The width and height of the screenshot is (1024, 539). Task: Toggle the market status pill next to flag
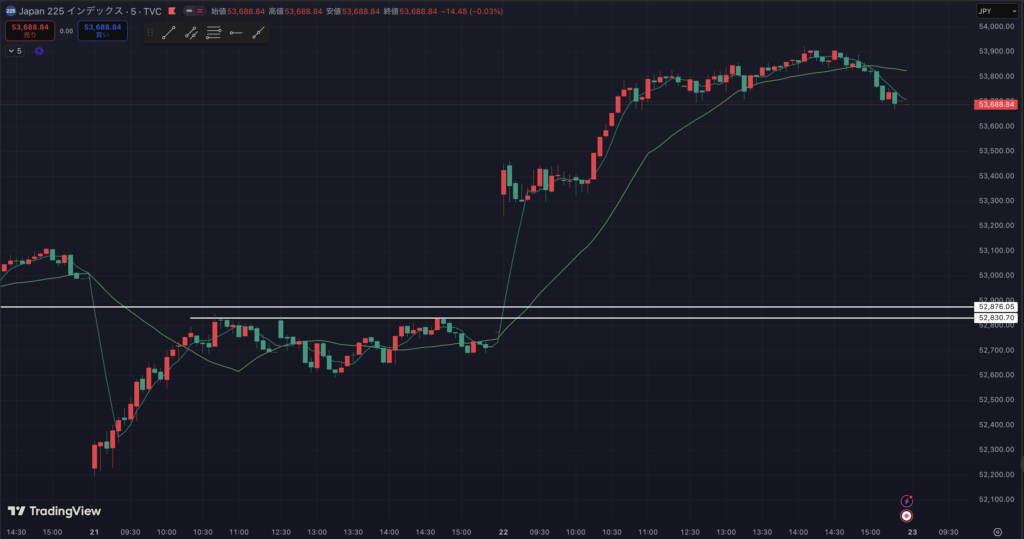[192, 10]
